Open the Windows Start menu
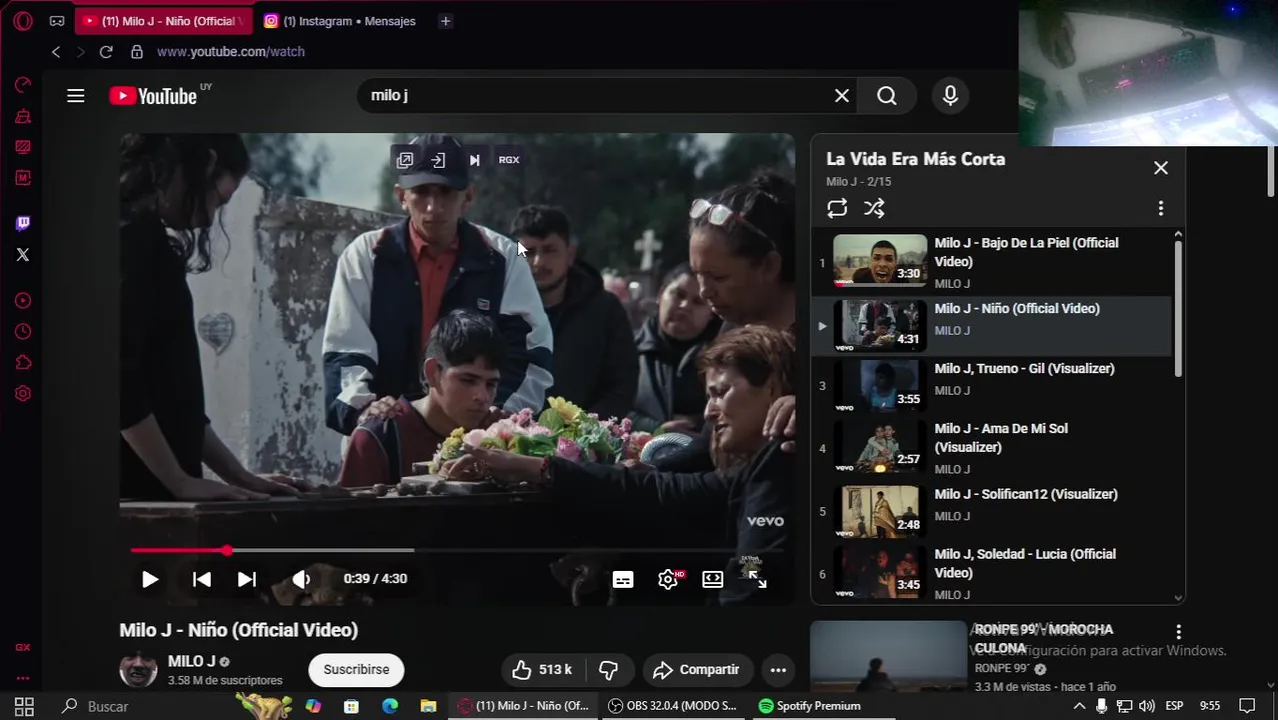 [x=24, y=706]
